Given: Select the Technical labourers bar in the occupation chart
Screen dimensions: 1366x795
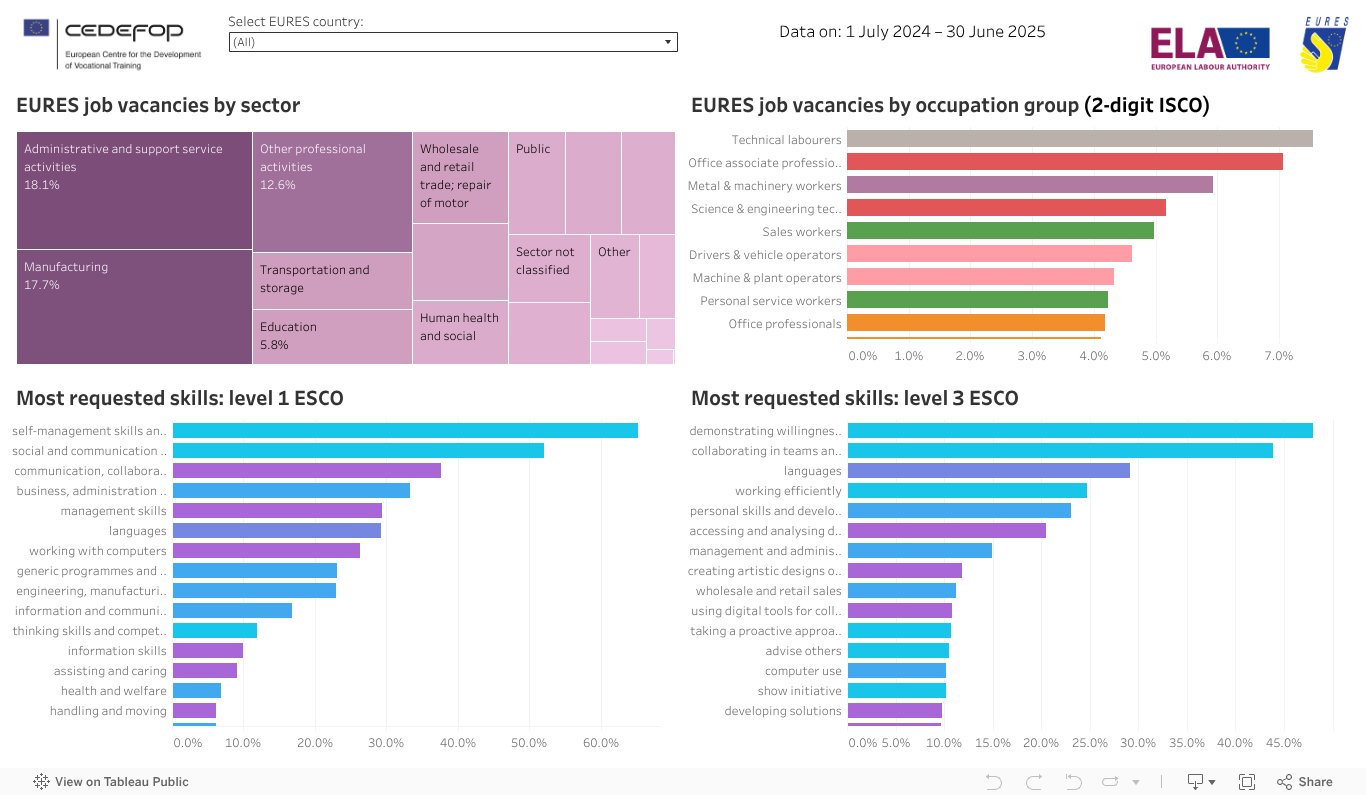Looking at the screenshot, I should [x=1080, y=138].
